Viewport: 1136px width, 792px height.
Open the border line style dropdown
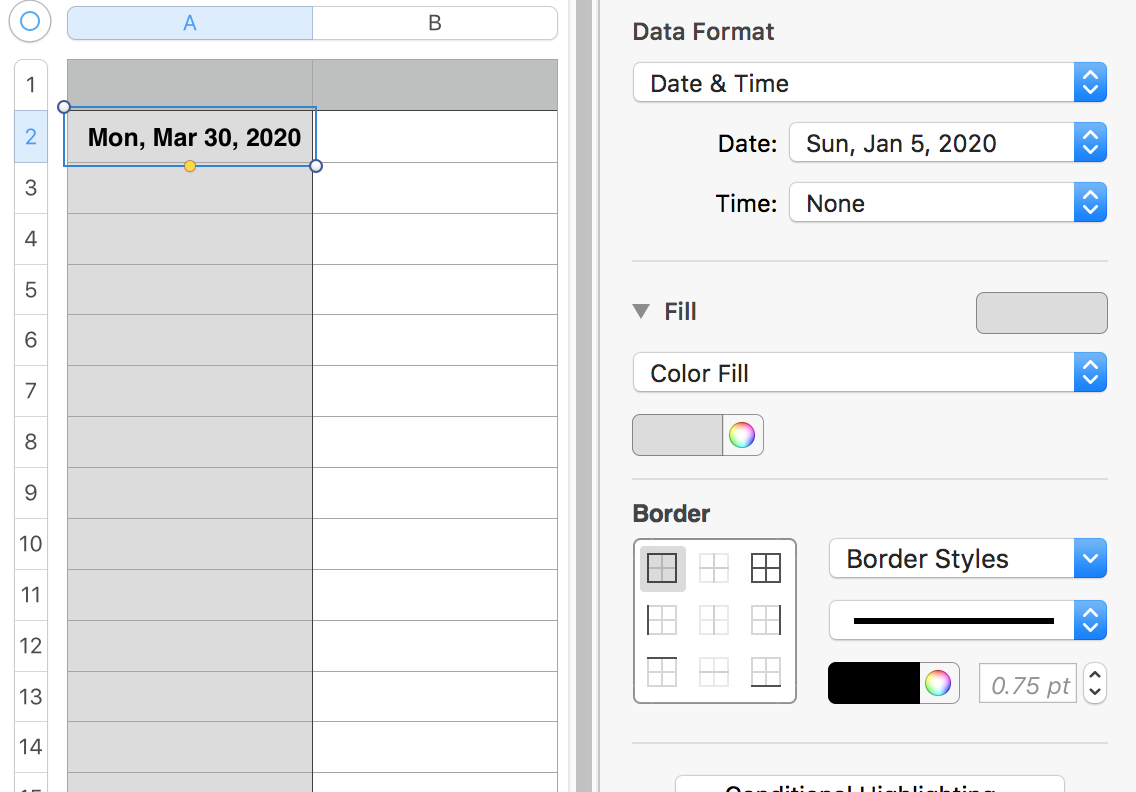(x=967, y=621)
